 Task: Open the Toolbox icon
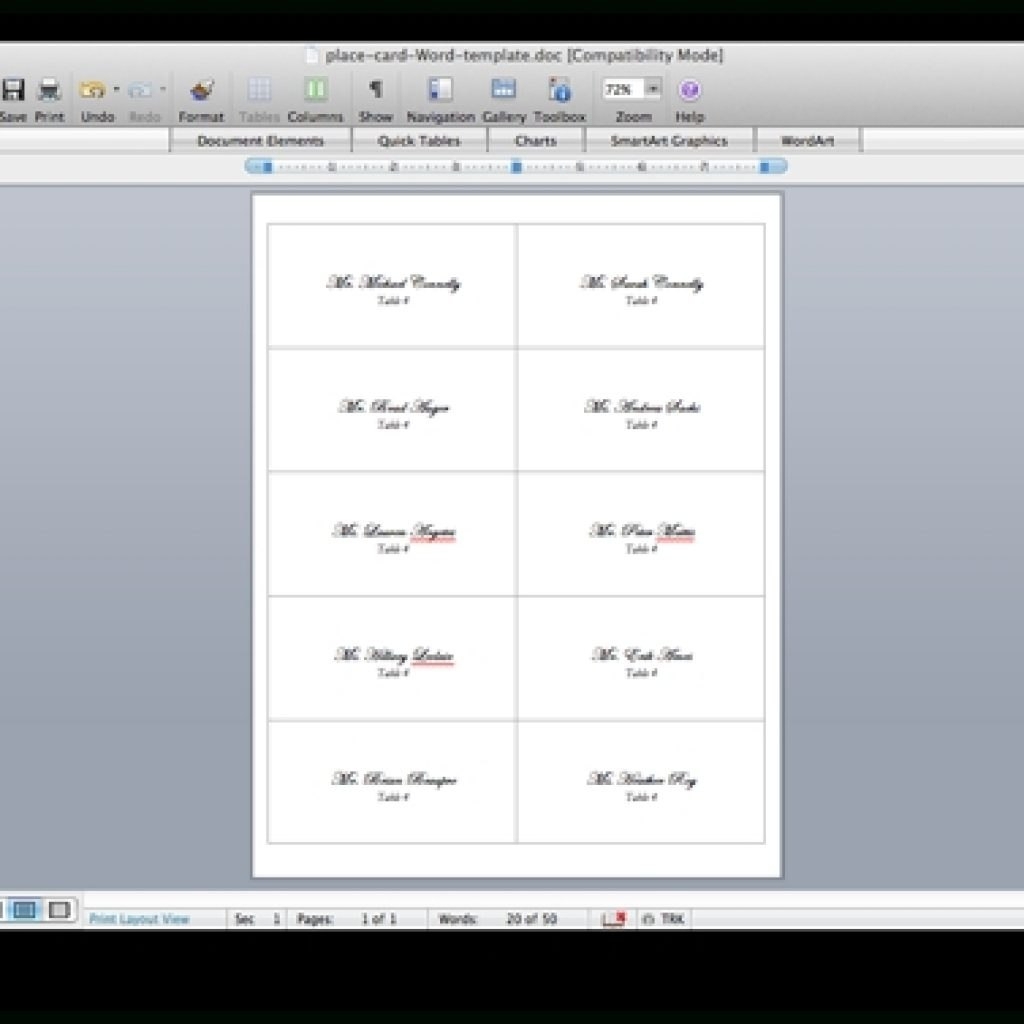559,91
